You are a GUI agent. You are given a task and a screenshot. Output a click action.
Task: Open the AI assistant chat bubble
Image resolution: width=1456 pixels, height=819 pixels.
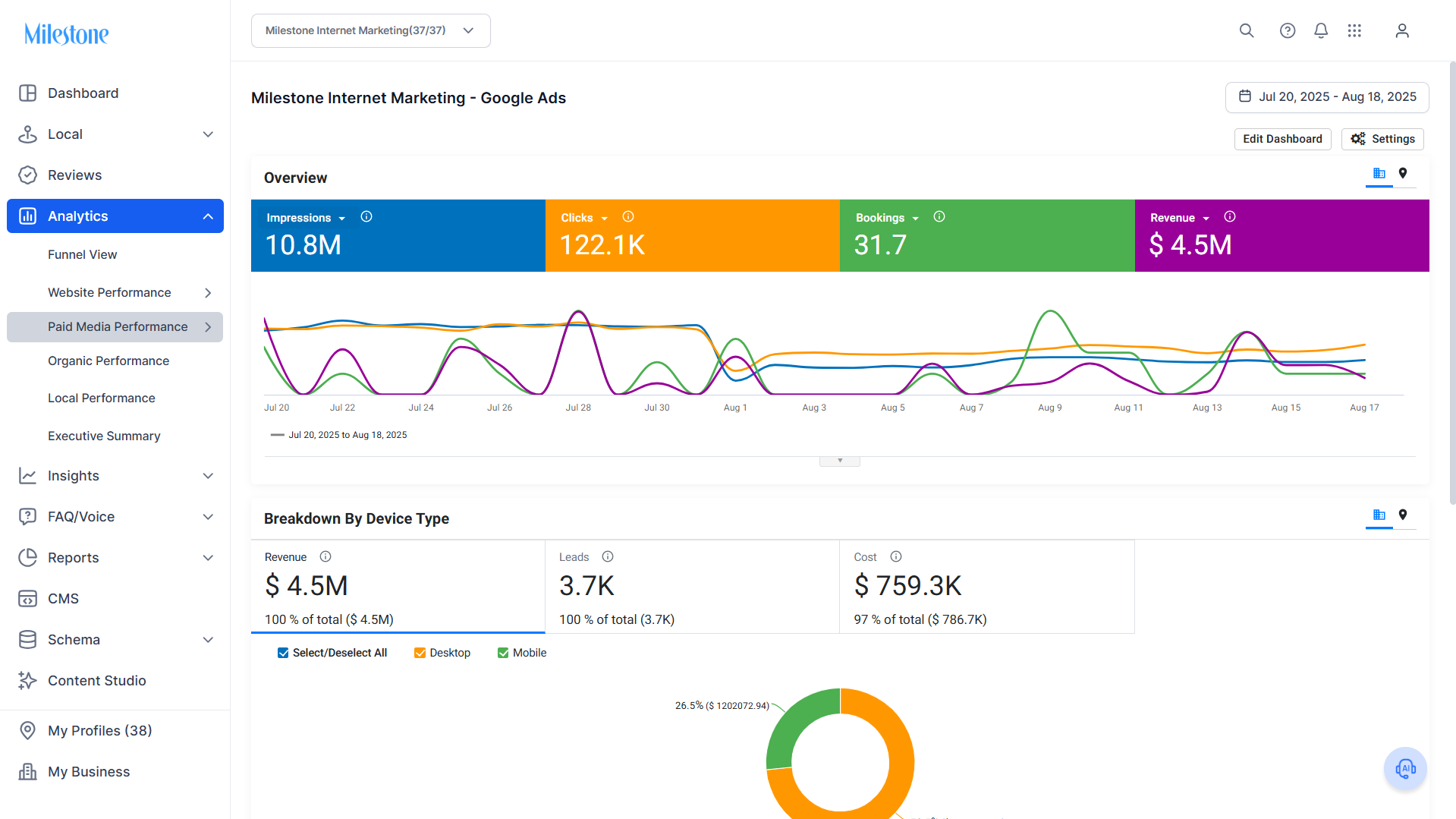pos(1405,769)
